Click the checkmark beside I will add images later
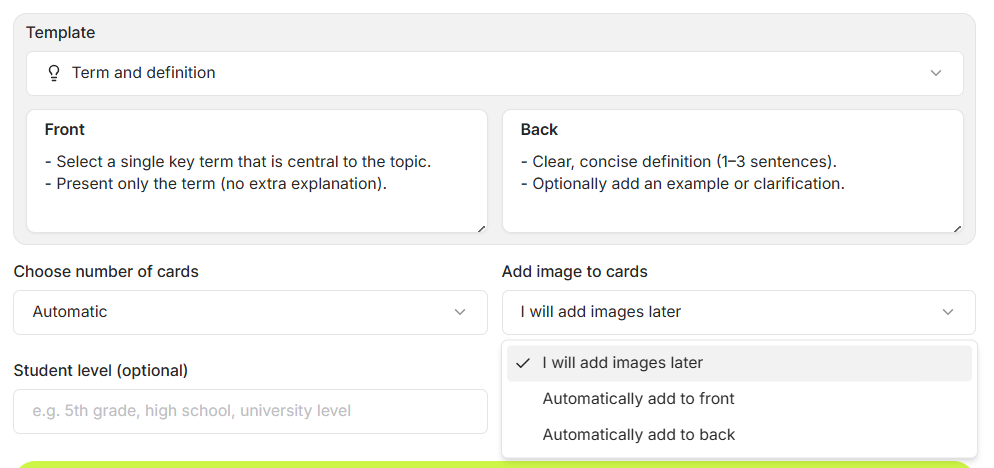 point(523,363)
